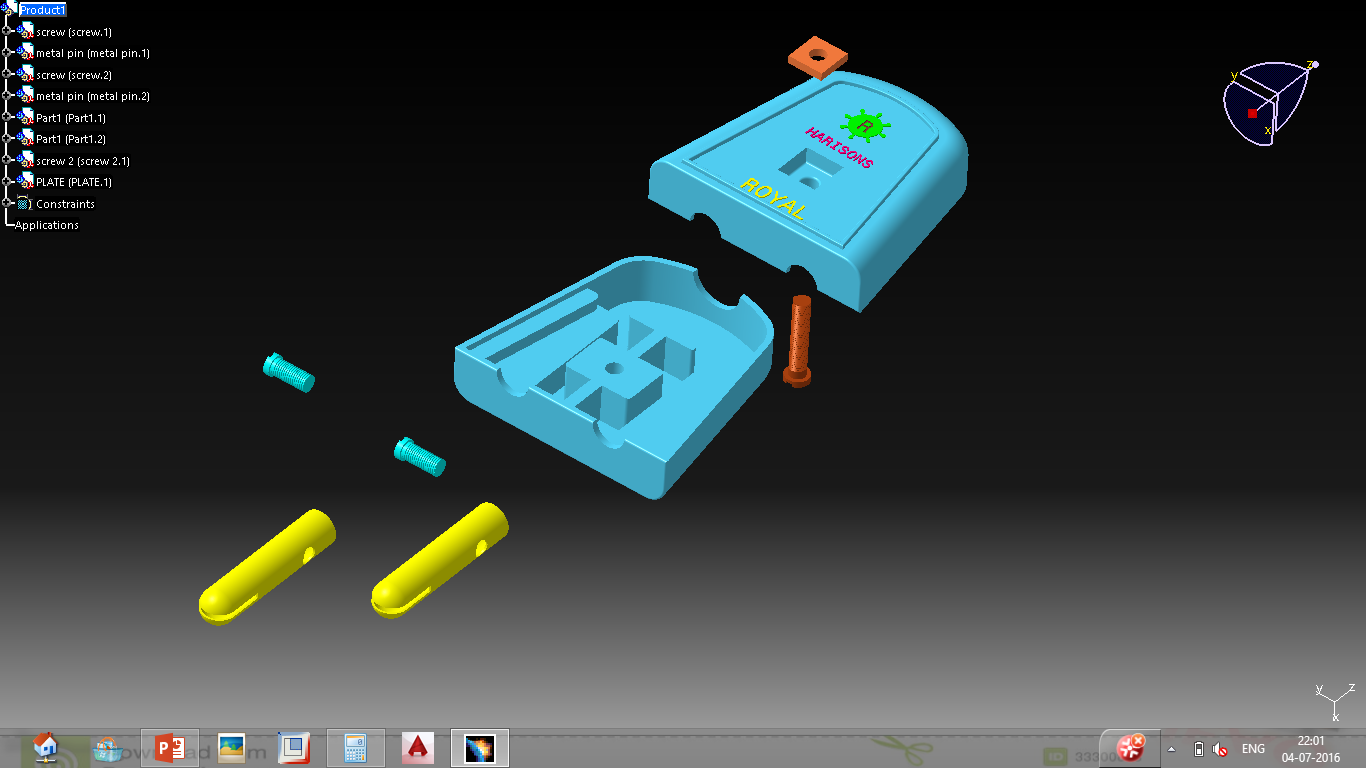Expand the PLATE (PLATE.1) tree node
This screenshot has height=768, width=1366.
tap(7, 181)
